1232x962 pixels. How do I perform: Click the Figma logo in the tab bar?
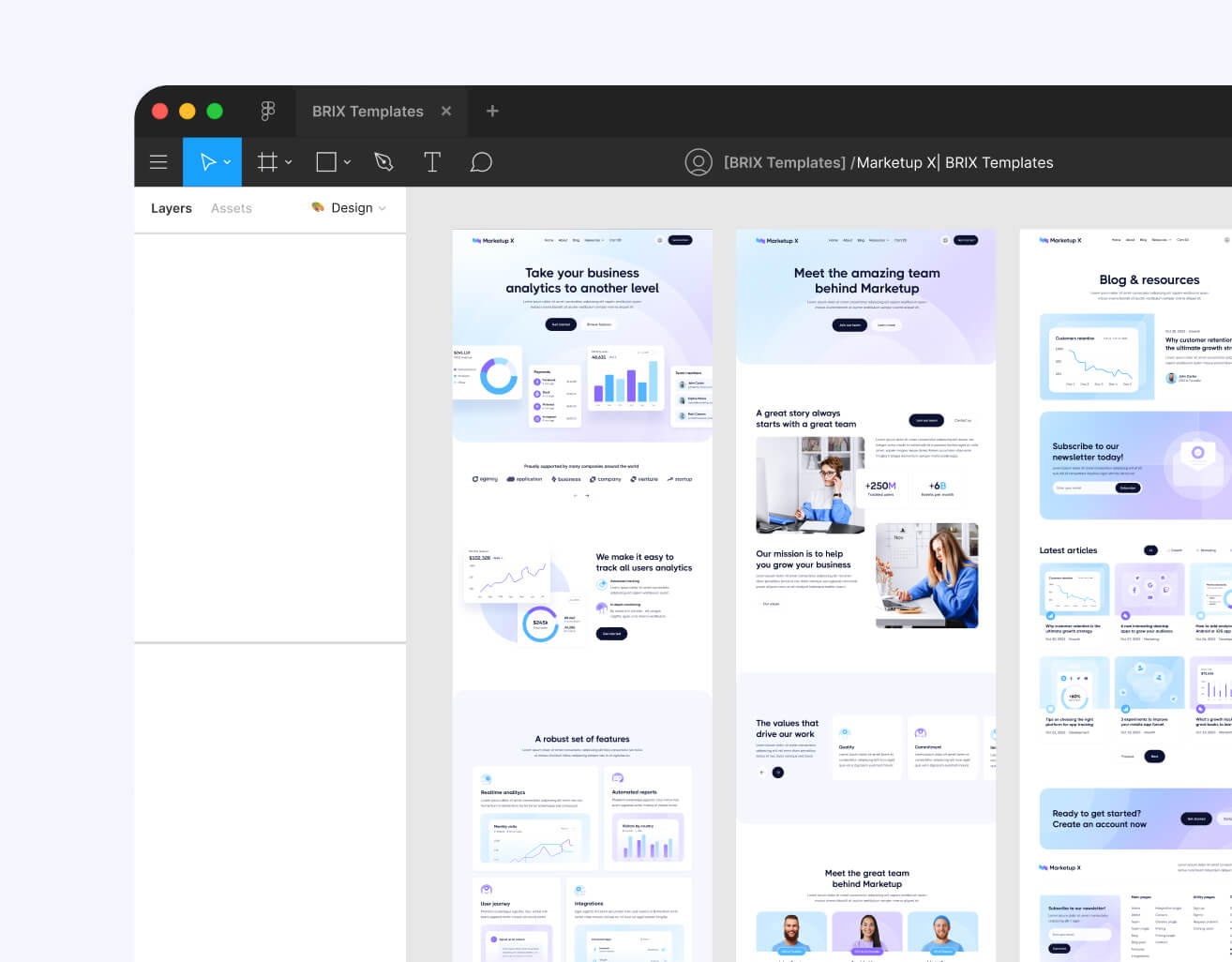coord(268,111)
